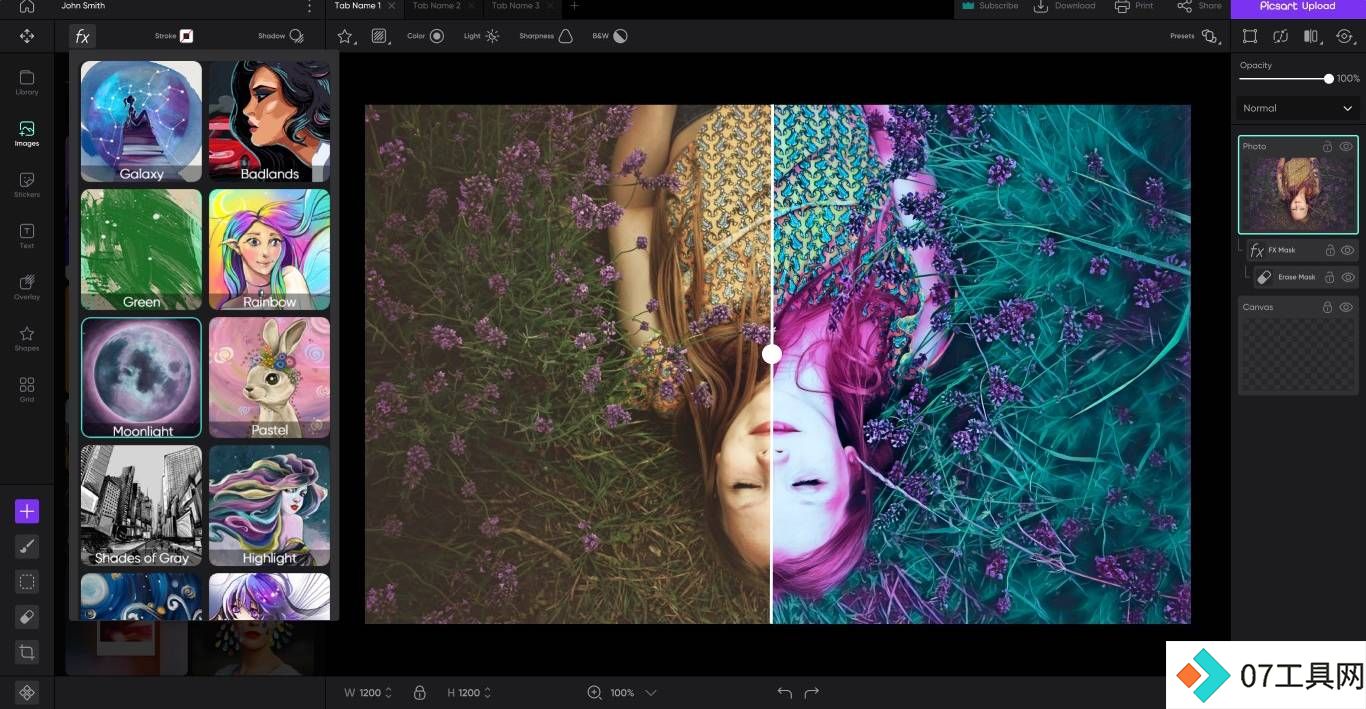Viewport: 1366px width, 709px height.
Task: Toggle visibility of the Photo layer
Action: [1346, 146]
